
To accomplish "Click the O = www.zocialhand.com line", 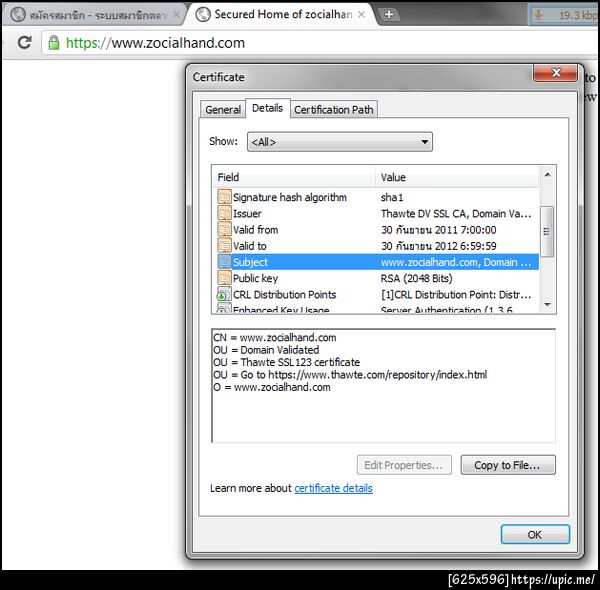I will click(x=272, y=387).
